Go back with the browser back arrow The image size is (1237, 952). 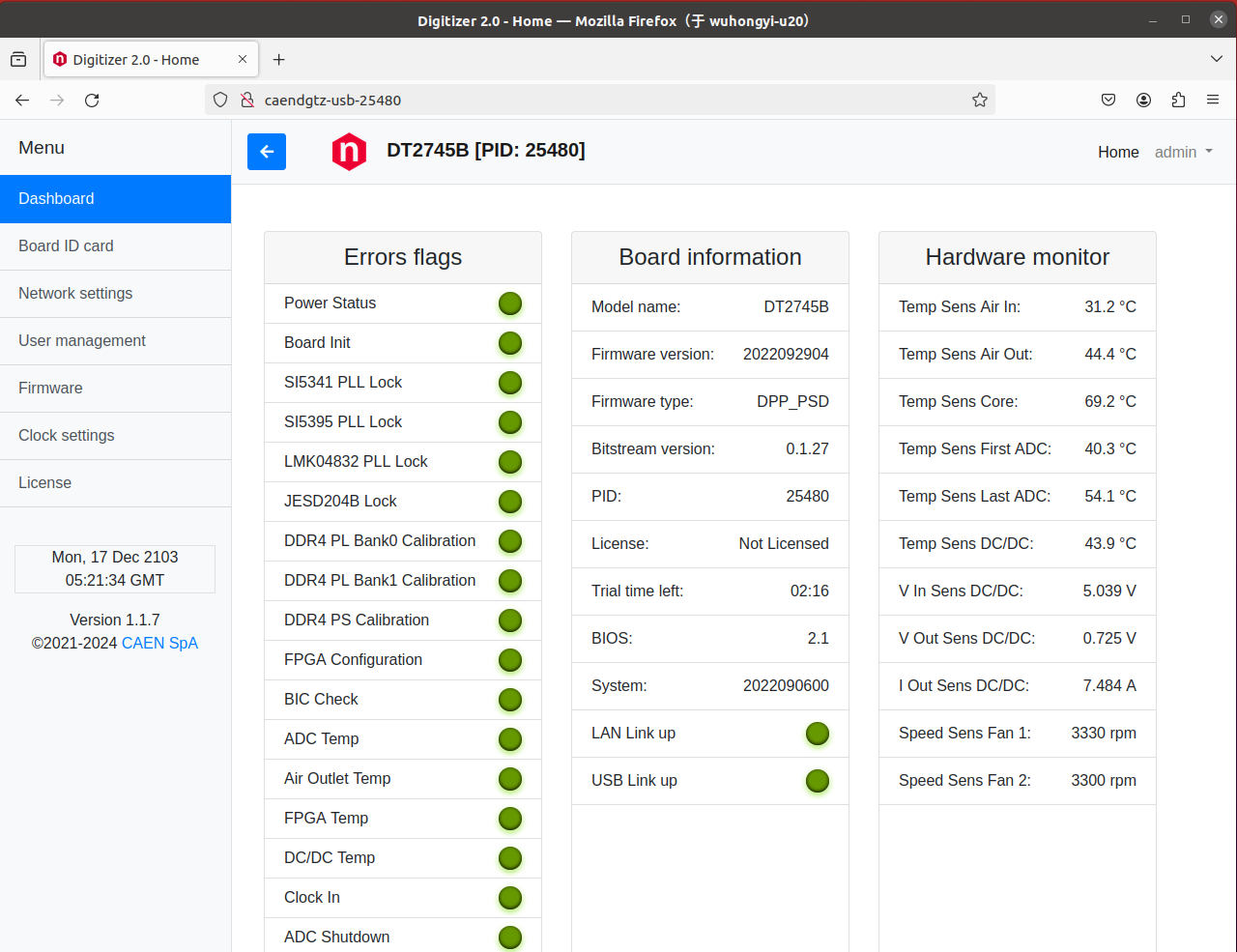(22, 100)
